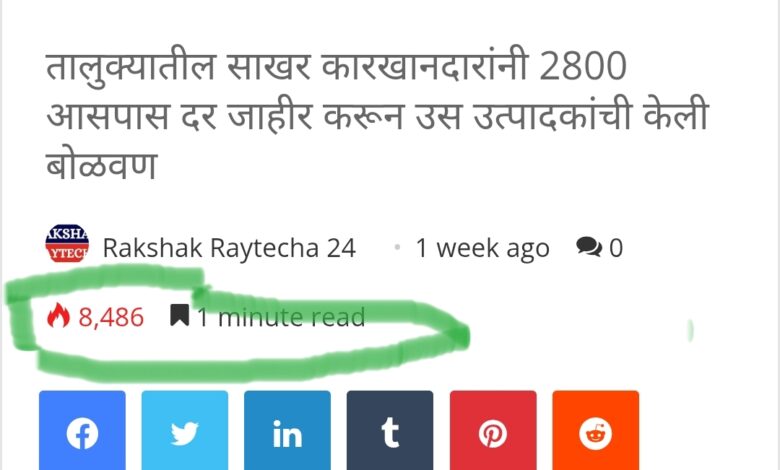The image size is (780, 470).
Task: Click the "1 minute read" label
Action: coord(281,317)
